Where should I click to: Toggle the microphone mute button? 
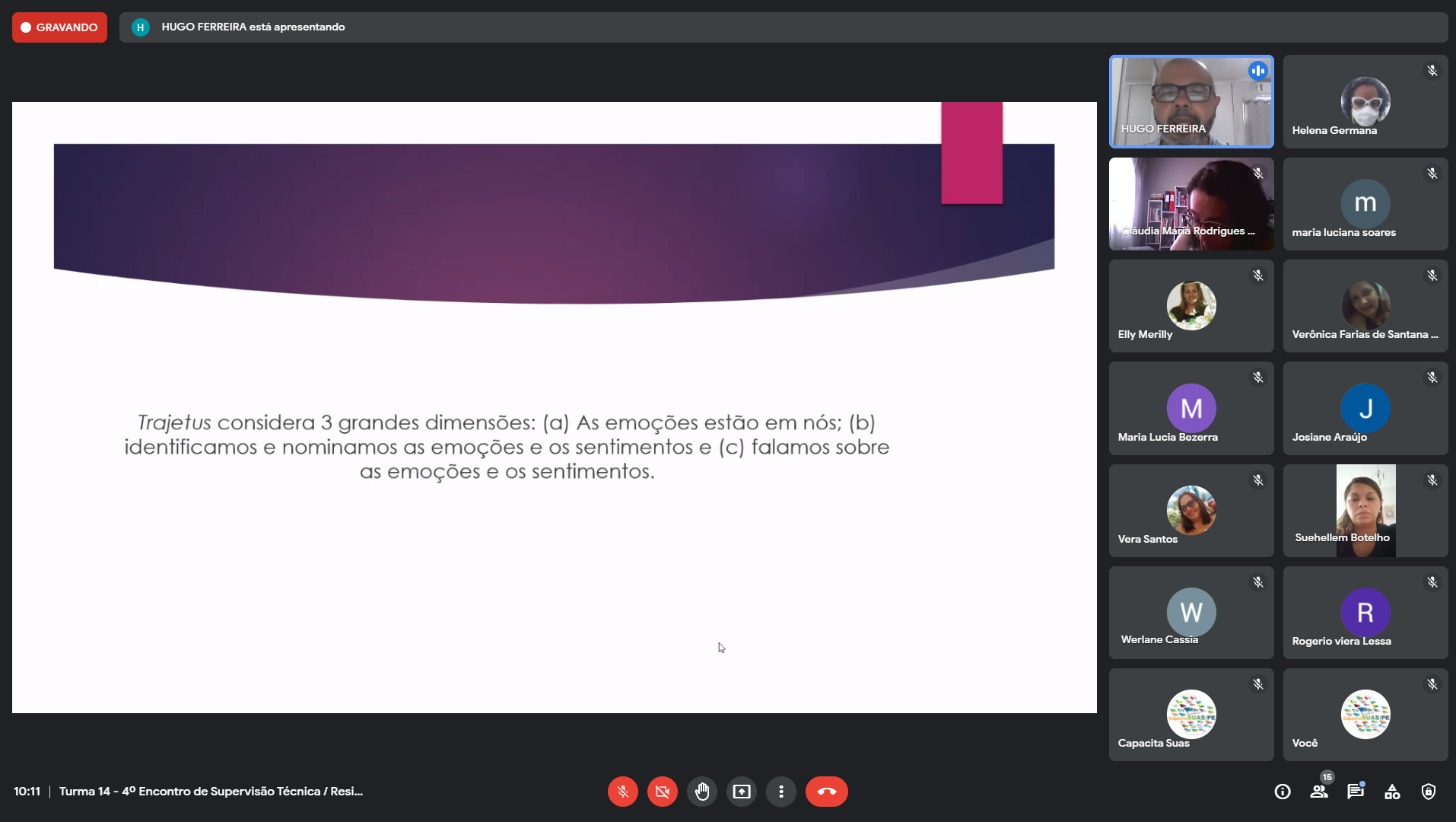point(622,792)
